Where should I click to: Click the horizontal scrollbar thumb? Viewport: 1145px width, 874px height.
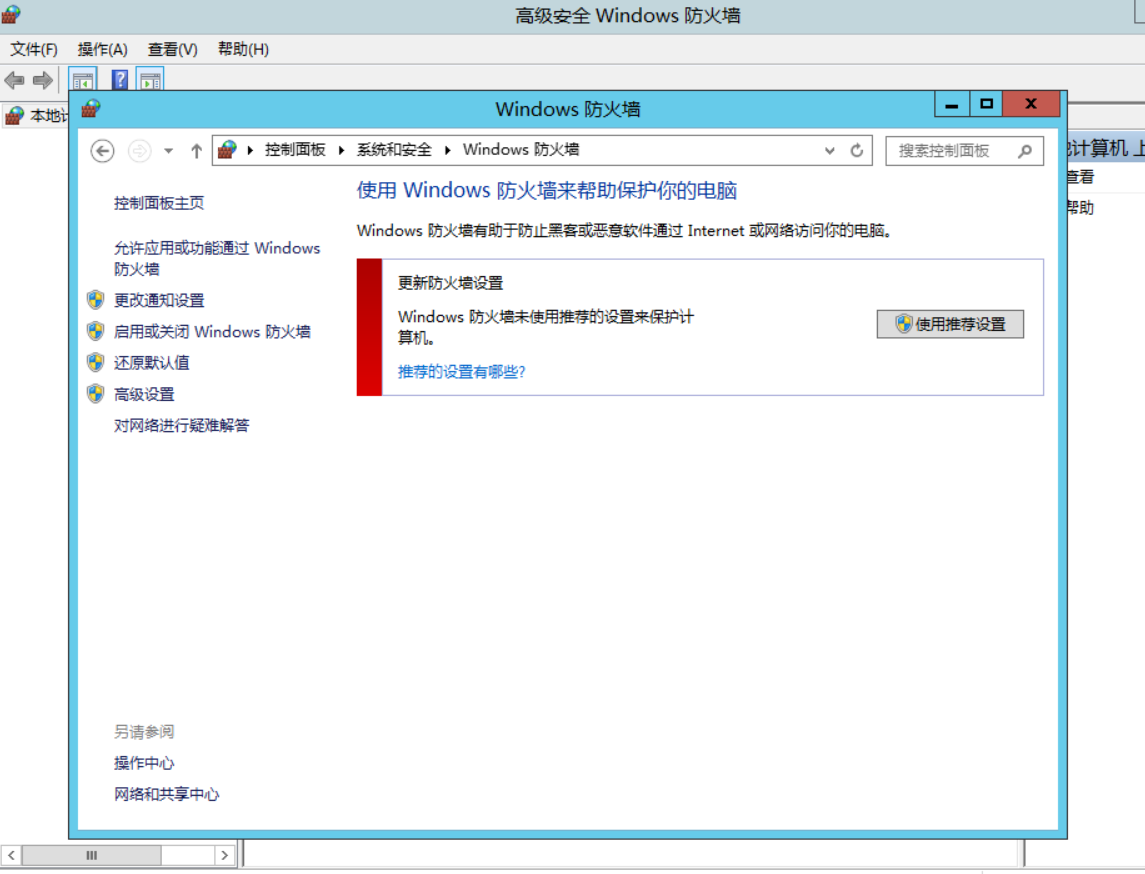coord(91,855)
